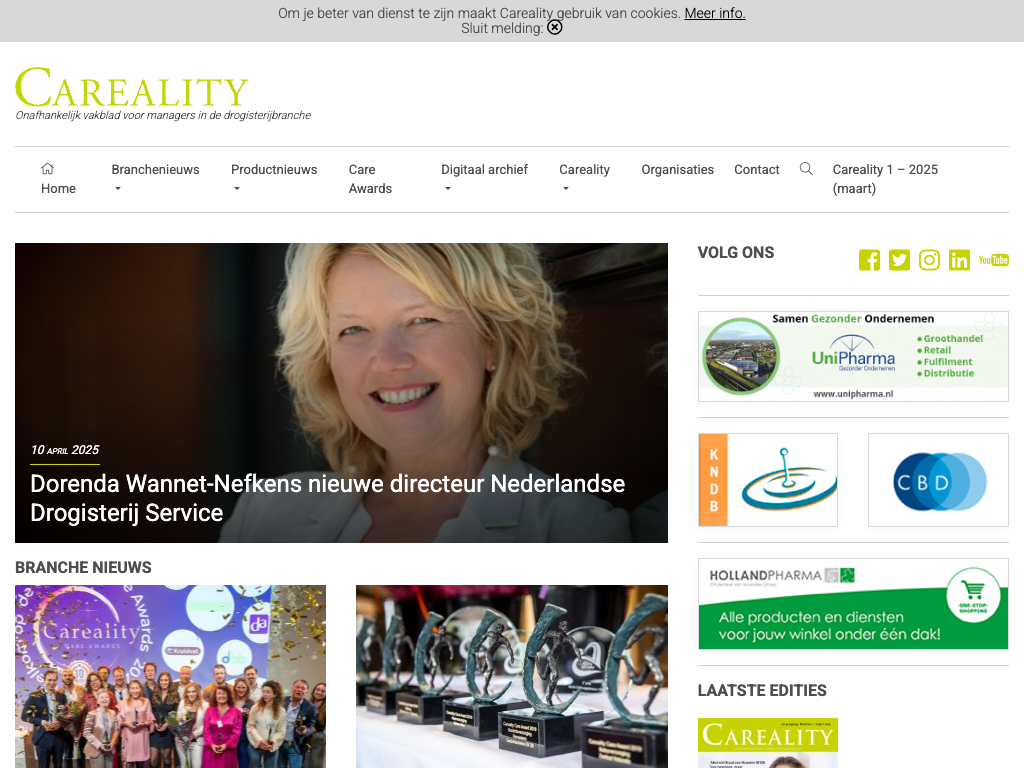Open the LinkedIn icon under Volg Ons
Viewport: 1024px width, 768px height.
[x=959, y=260]
